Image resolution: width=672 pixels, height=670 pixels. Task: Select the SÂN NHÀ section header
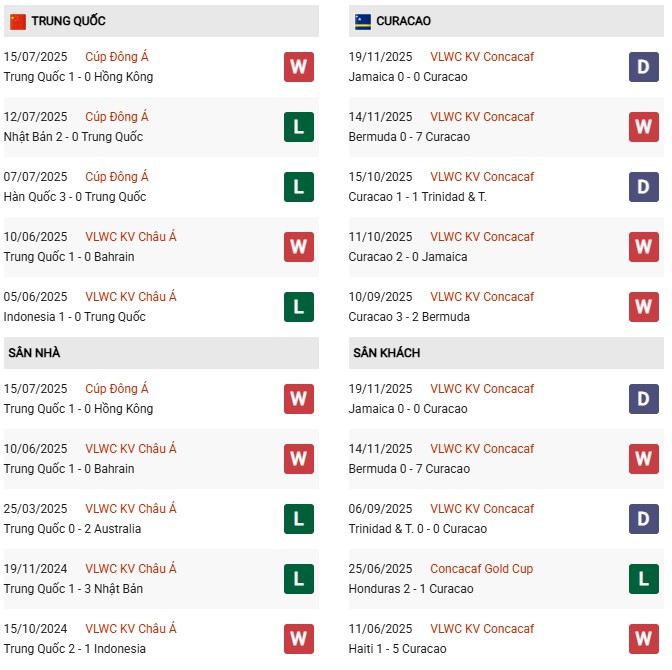tap(36, 353)
